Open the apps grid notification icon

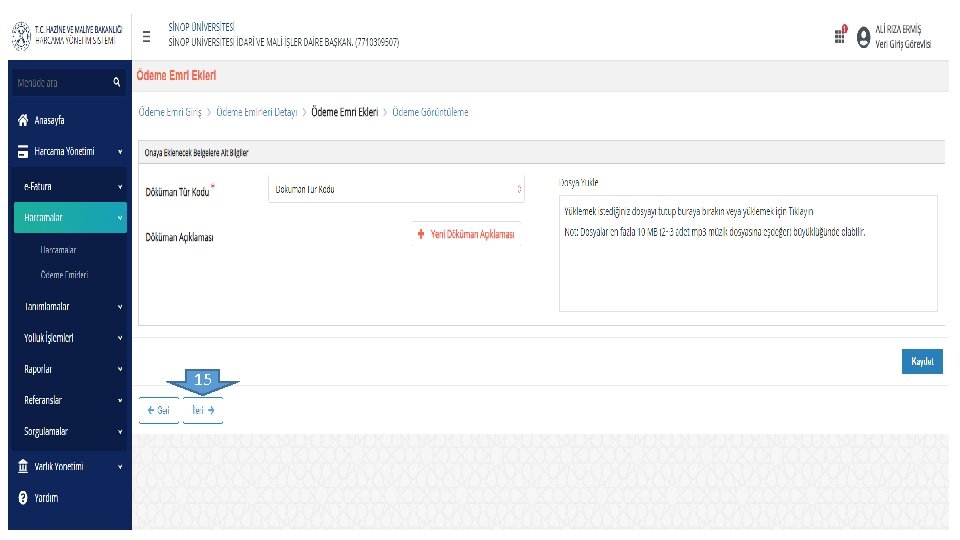tap(840, 35)
